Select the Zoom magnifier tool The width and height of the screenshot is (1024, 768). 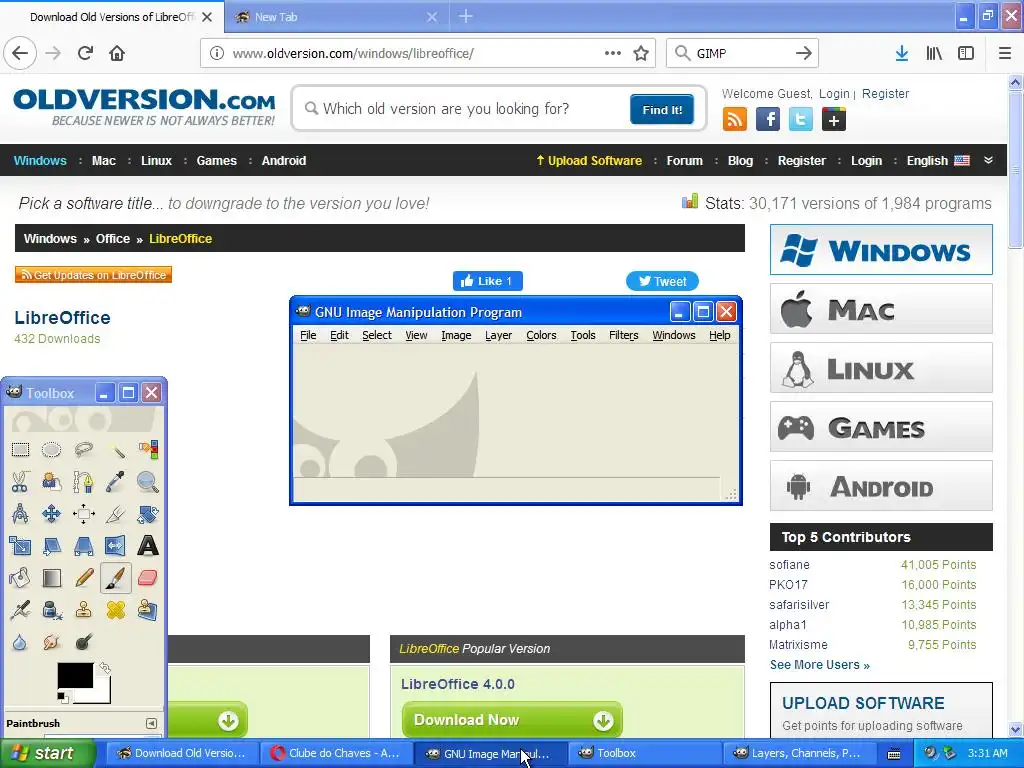click(148, 482)
